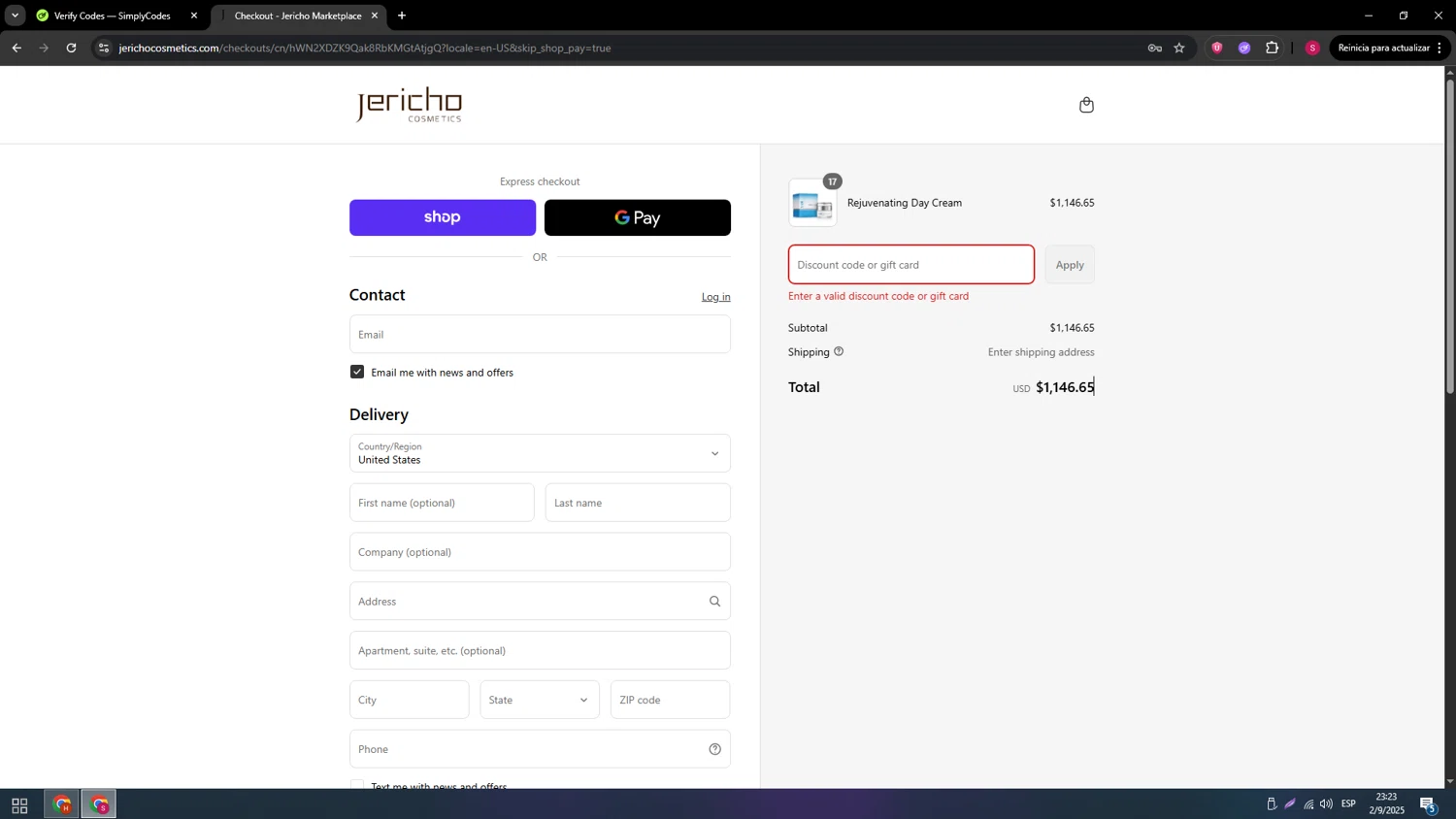Pay with Google Pay button
This screenshot has width=1456, height=819.
pyautogui.click(x=638, y=217)
